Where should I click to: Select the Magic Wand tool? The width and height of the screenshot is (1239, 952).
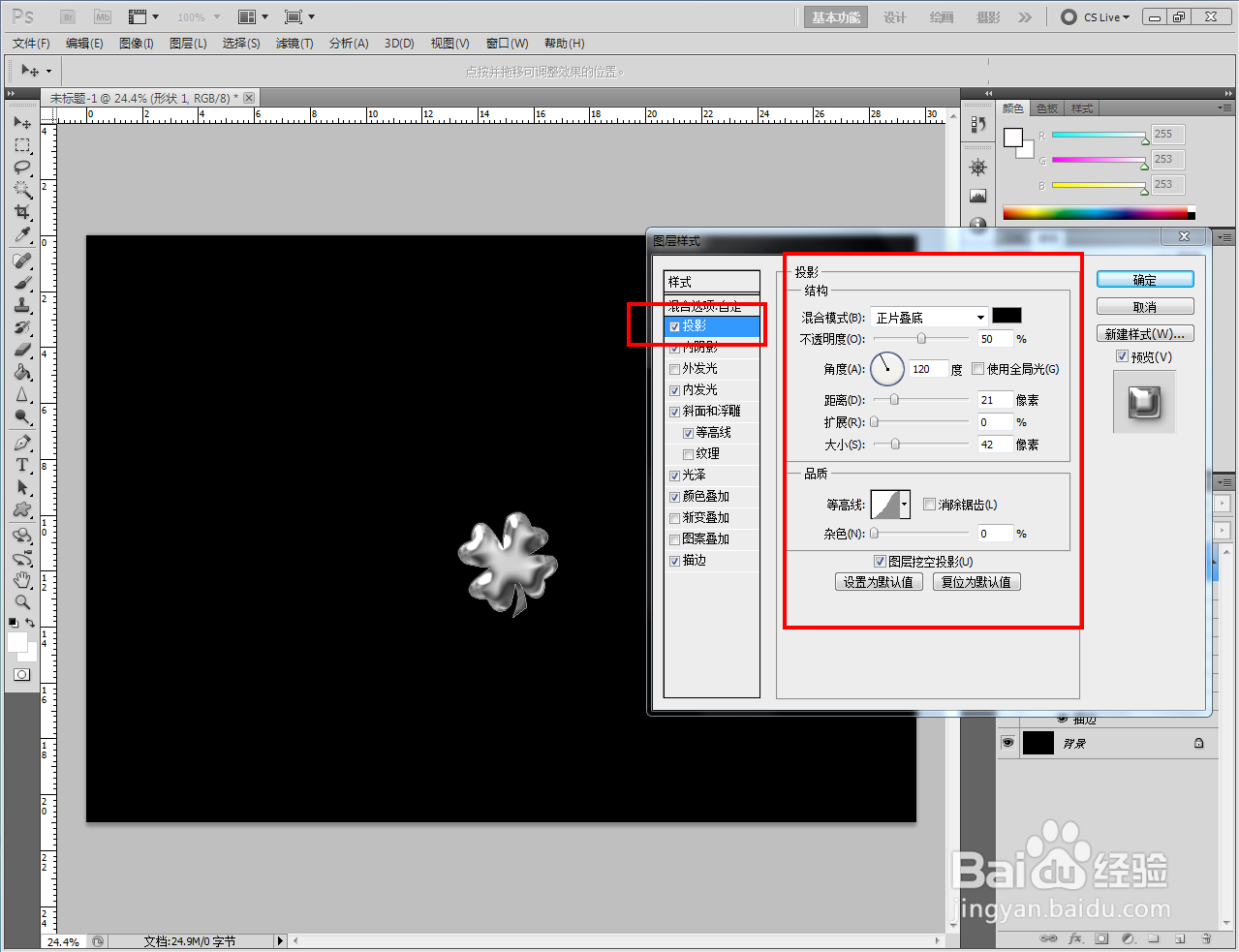(22, 190)
